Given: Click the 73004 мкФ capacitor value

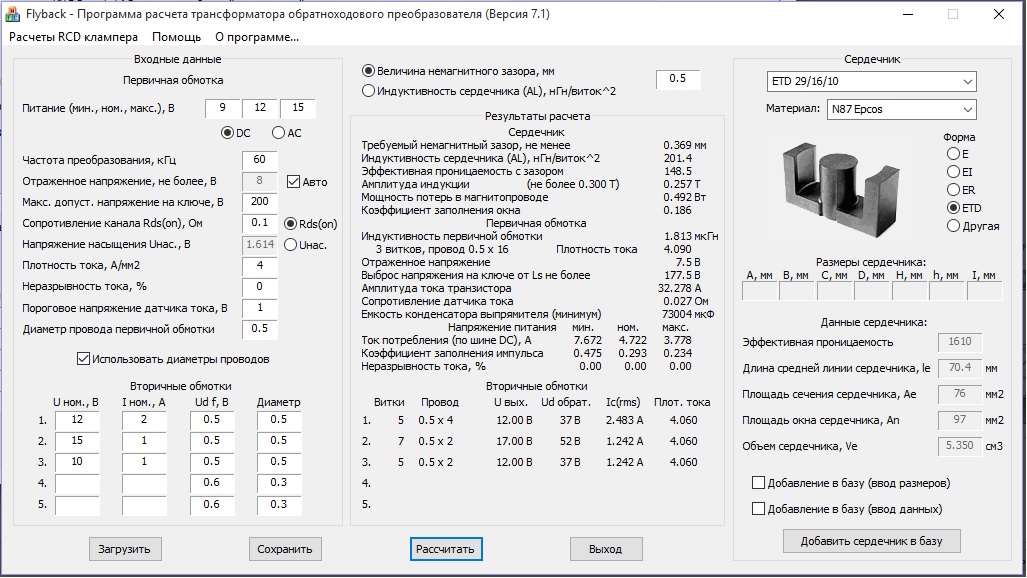Looking at the screenshot, I should tap(688, 315).
